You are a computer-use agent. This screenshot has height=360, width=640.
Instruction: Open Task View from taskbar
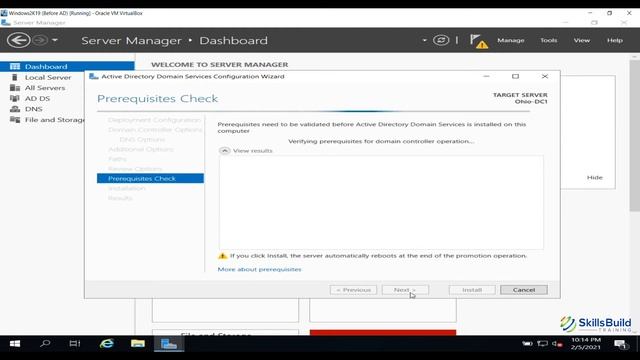point(75,344)
